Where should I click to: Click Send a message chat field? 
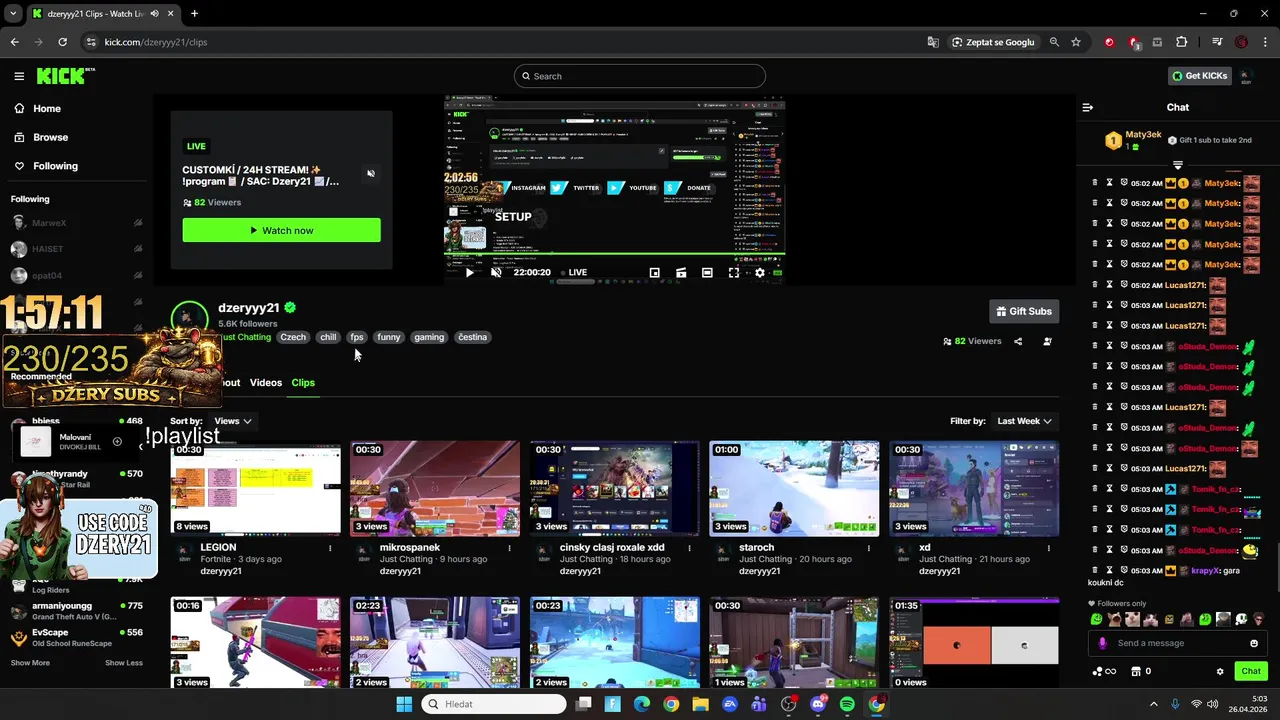1176,643
